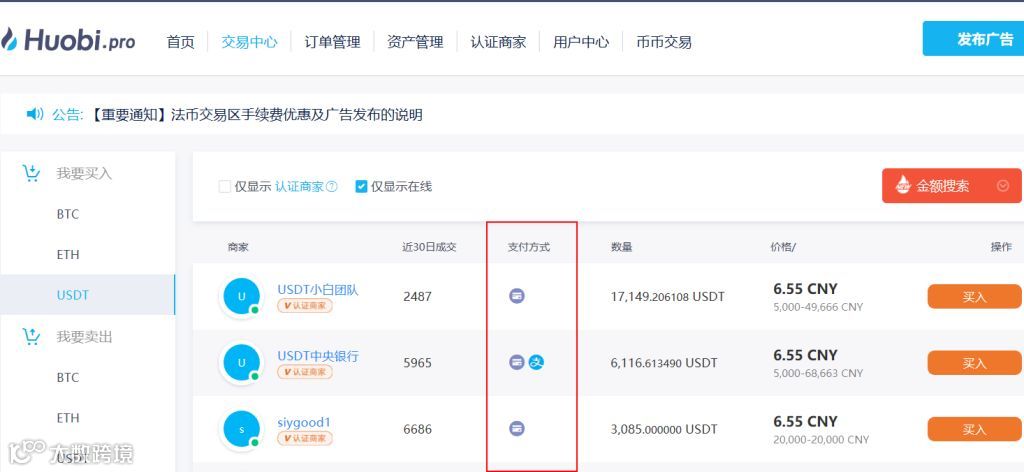Click the flame icon on 金额搜索 button
The height and width of the screenshot is (472, 1024).
pos(903,185)
